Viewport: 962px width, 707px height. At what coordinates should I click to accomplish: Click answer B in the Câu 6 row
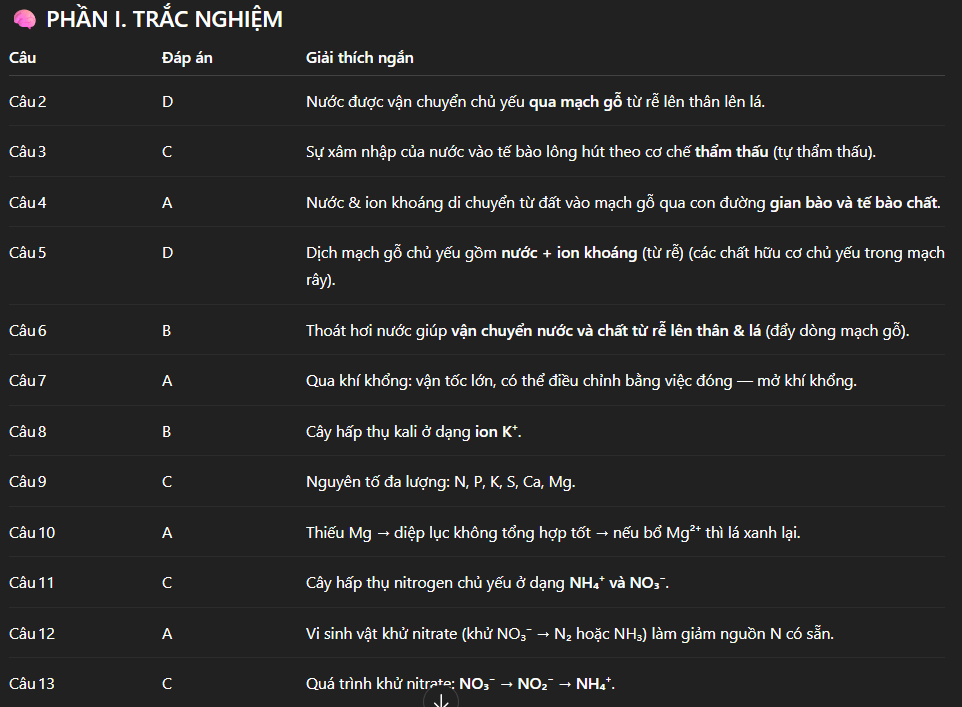167,331
